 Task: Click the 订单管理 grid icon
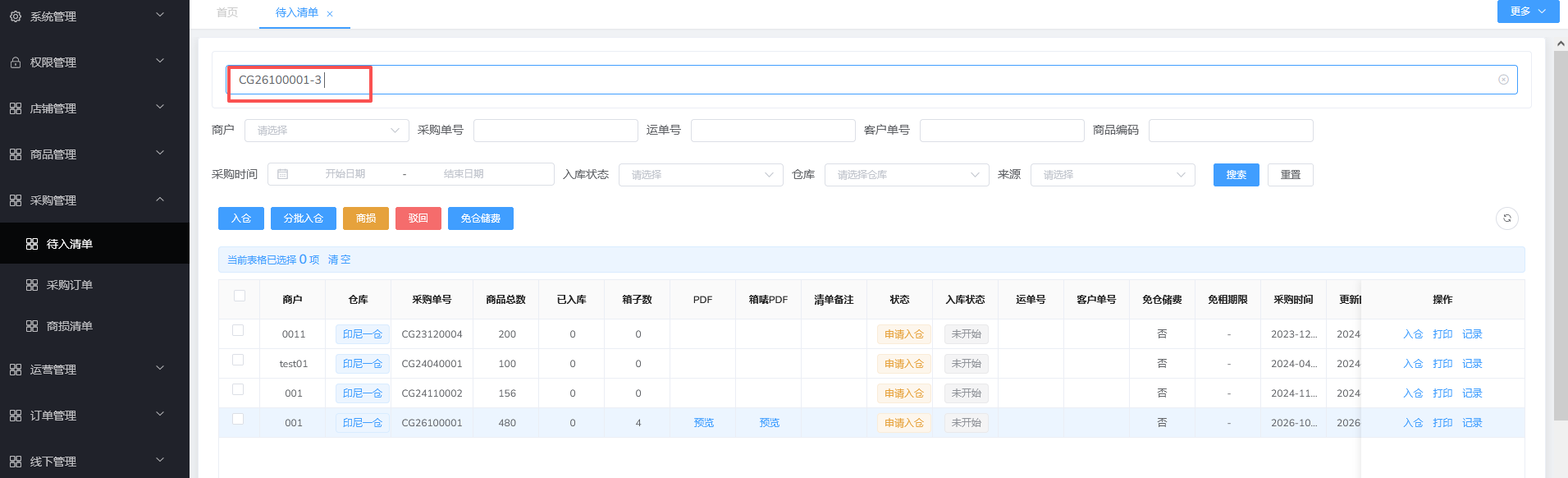click(16, 416)
